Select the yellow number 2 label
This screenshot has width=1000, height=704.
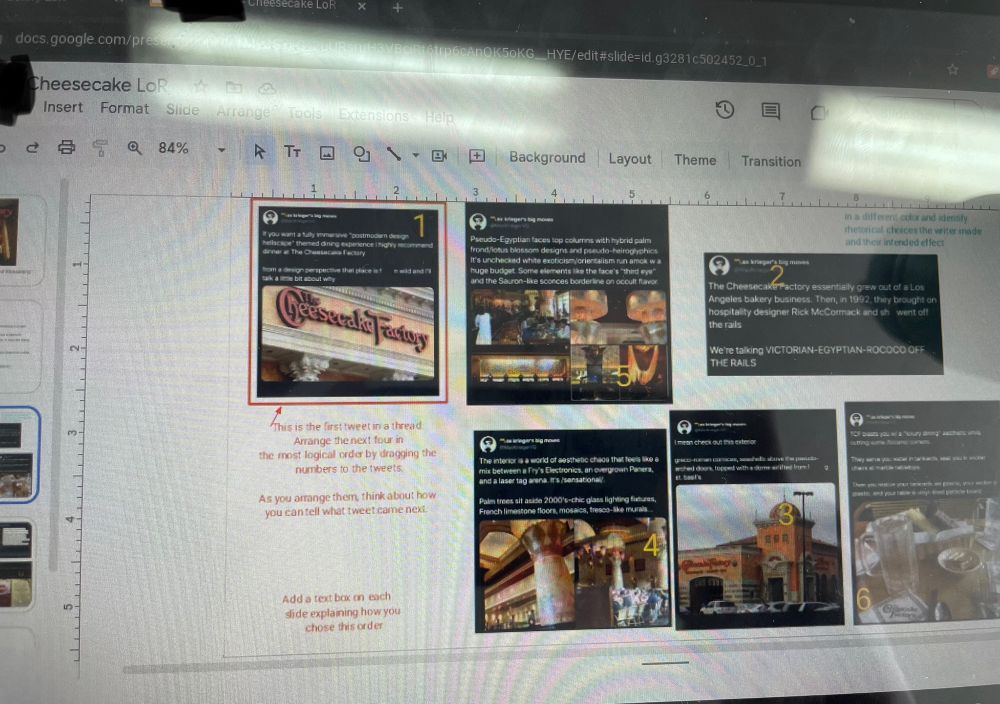click(x=776, y=275)
